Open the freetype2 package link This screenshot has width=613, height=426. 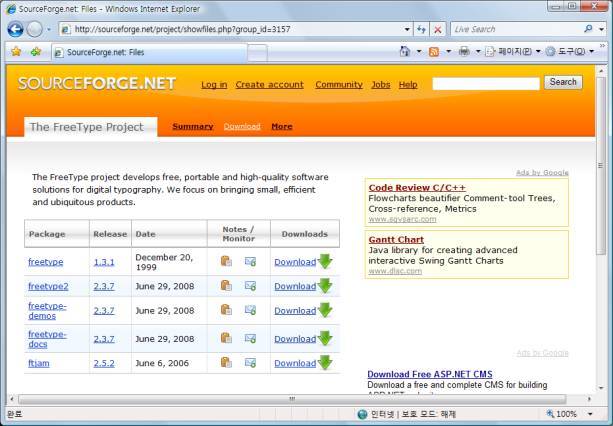(48, 286)
